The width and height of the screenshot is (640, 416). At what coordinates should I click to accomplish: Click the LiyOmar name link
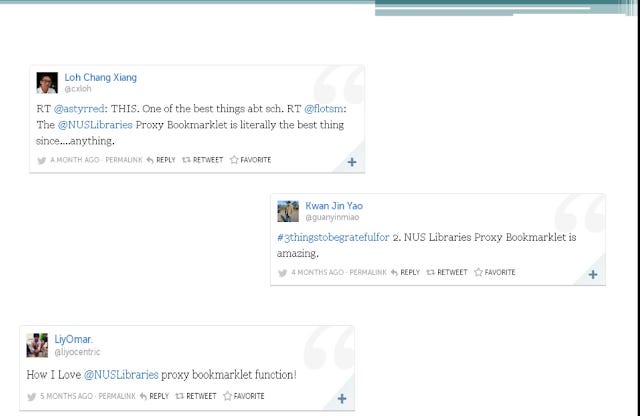pos(73,339)
